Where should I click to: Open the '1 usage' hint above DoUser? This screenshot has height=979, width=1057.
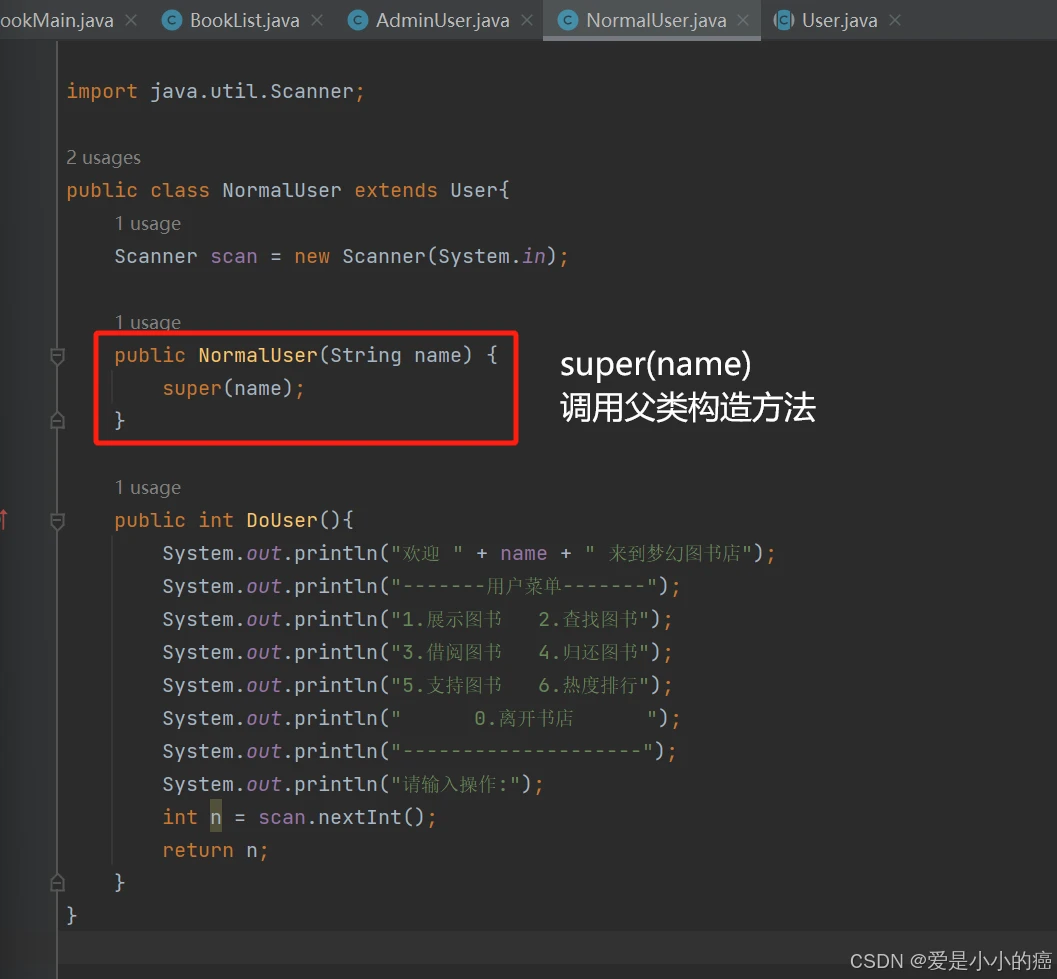148,487
